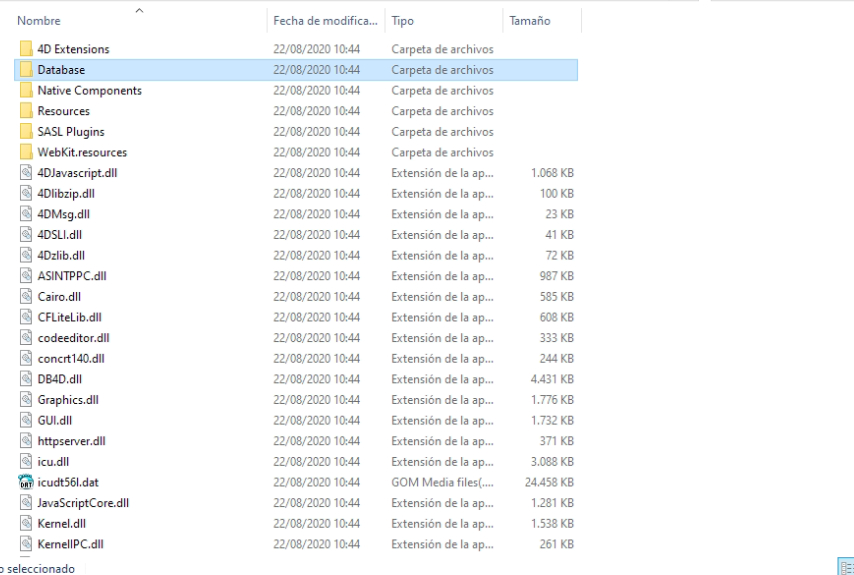Click the concrt140.dll file icon
Screen dimensions: 854x575
pyautogui.click(x=26, y=358)
